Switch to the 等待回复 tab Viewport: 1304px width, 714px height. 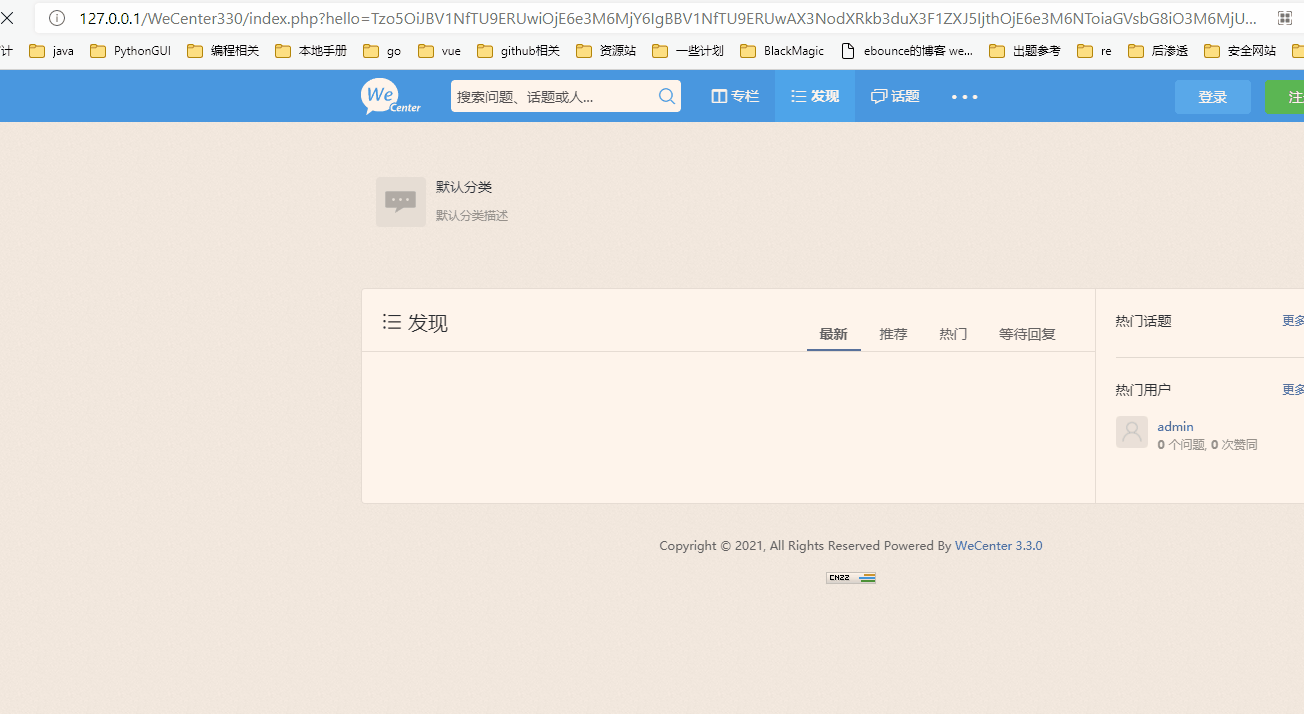point(1027,334)
